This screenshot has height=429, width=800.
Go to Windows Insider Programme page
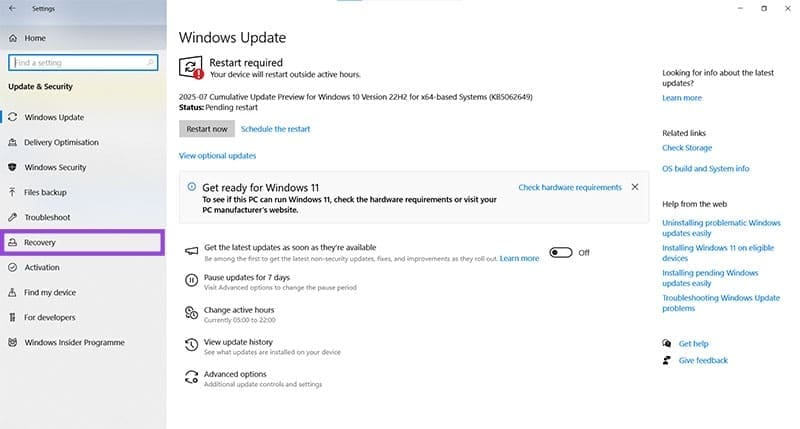coord(83,342)
